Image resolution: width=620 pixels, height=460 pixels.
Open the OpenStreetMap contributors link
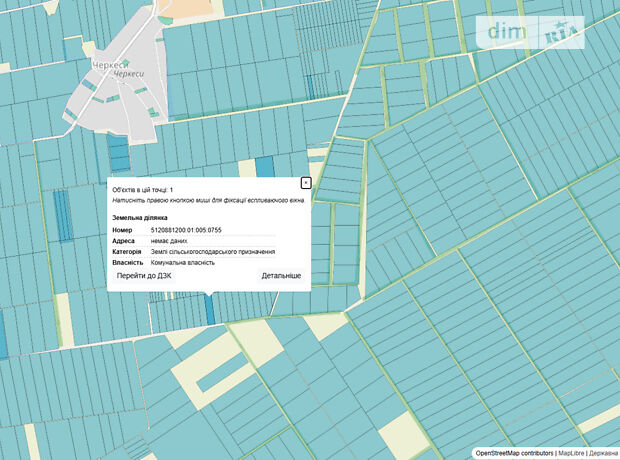tap(513, 453)
